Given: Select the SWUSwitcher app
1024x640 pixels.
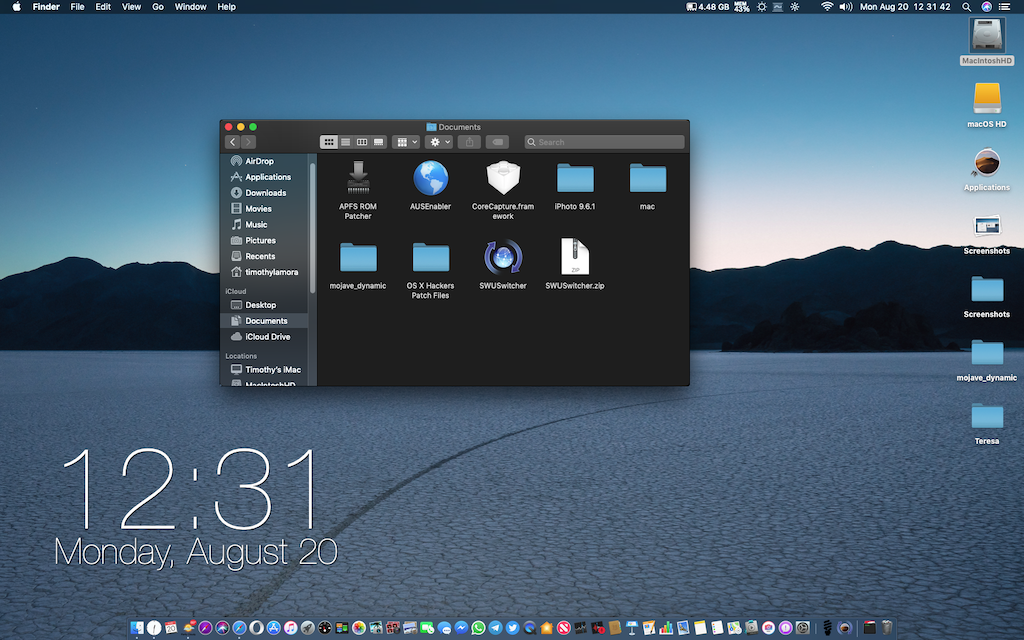Looking at the screenshot, I should 503,266.
